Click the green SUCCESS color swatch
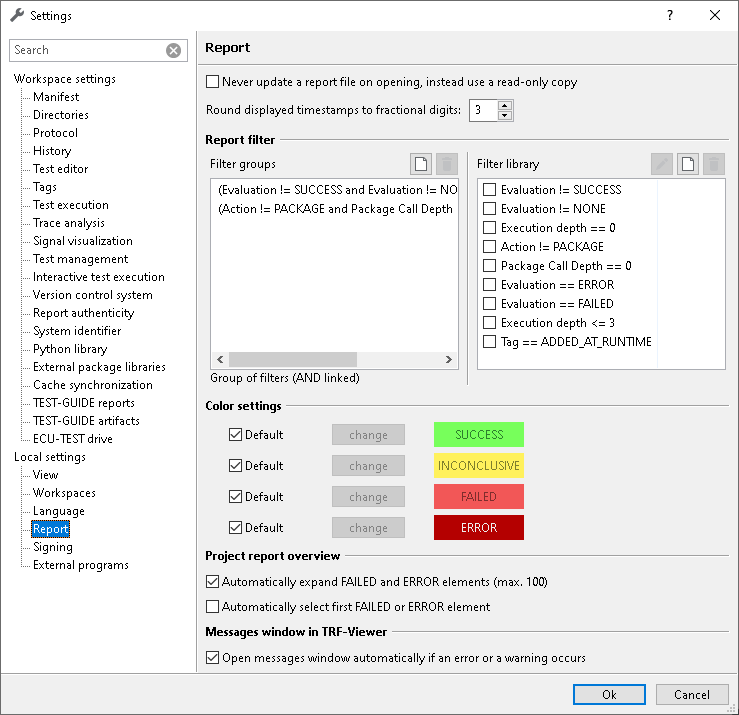The height and width of the screenshot is (715, 739). coord(478,435)
